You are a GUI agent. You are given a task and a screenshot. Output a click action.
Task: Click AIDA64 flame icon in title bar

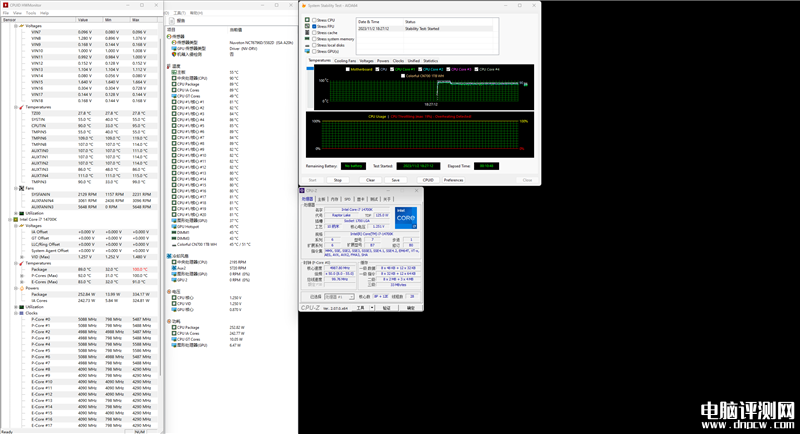(x=304, y=6)
